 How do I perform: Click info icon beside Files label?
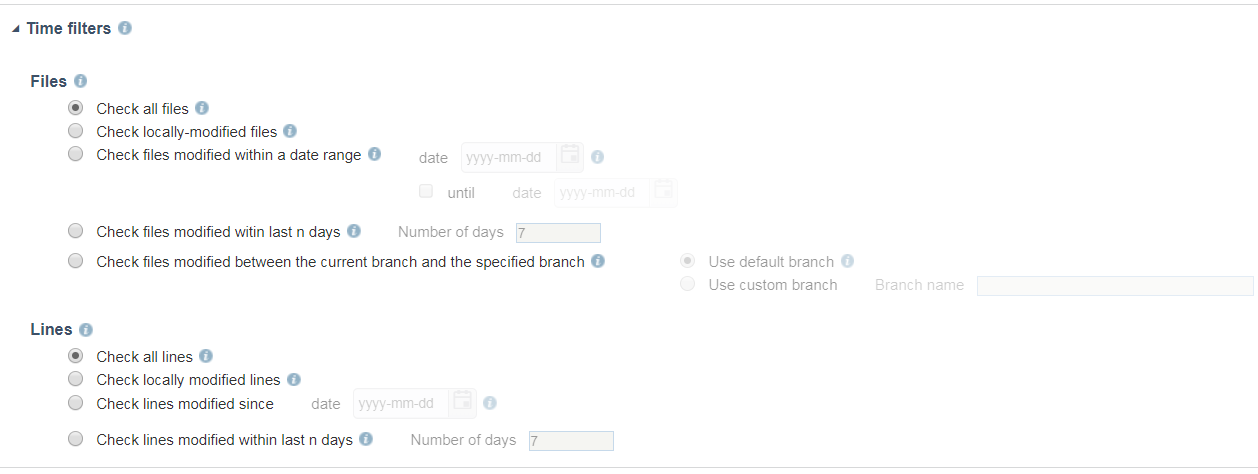[x=81, y=81]
